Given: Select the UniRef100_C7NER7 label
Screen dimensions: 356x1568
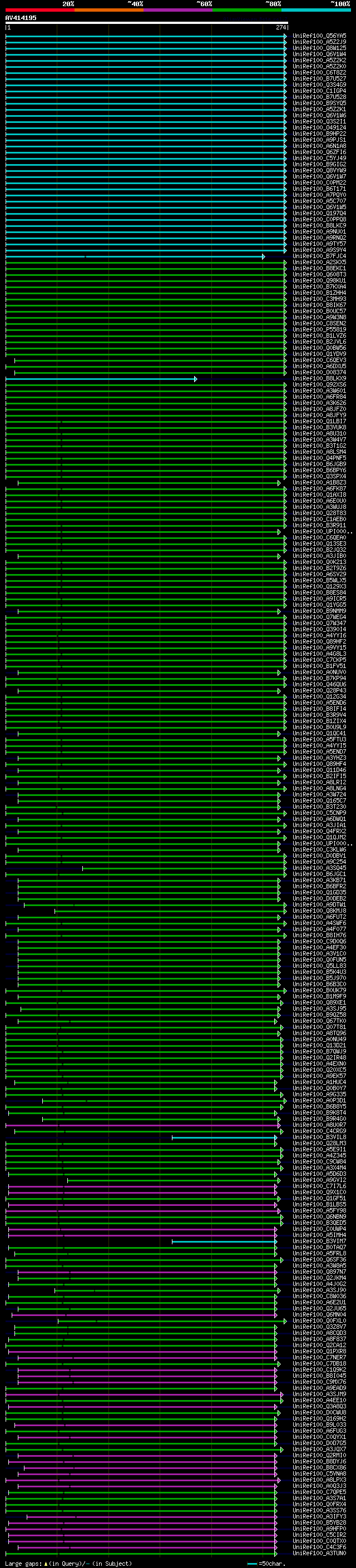Looking at the screenshot, I should [x=319, y=1357].
